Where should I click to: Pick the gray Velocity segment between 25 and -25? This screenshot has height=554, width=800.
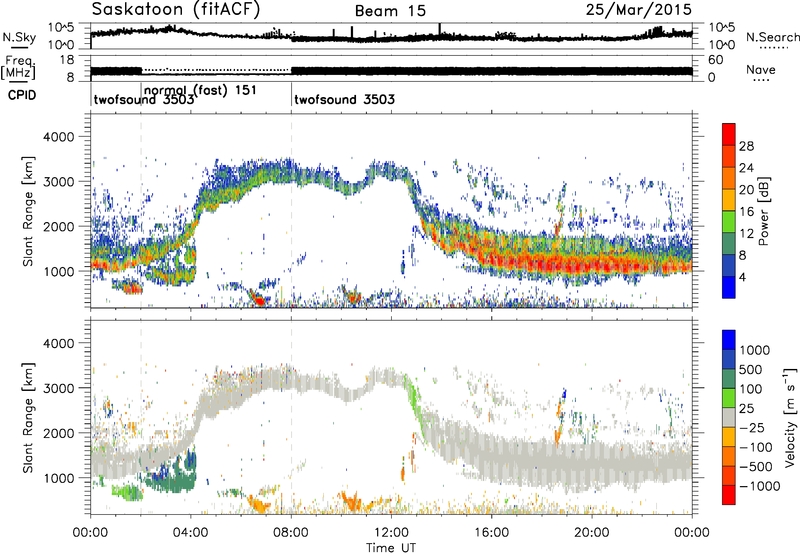[x=729, y=417]
